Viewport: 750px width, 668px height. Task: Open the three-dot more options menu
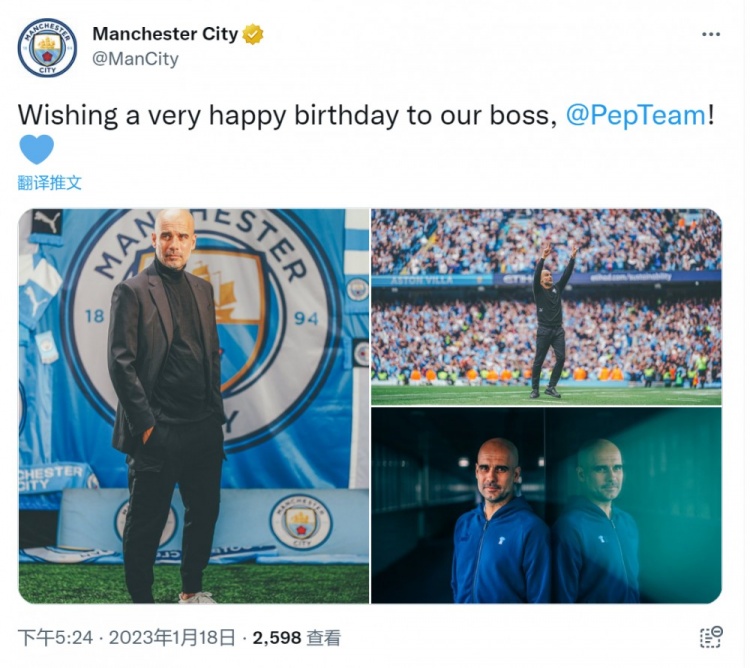[x=710, y=34]
